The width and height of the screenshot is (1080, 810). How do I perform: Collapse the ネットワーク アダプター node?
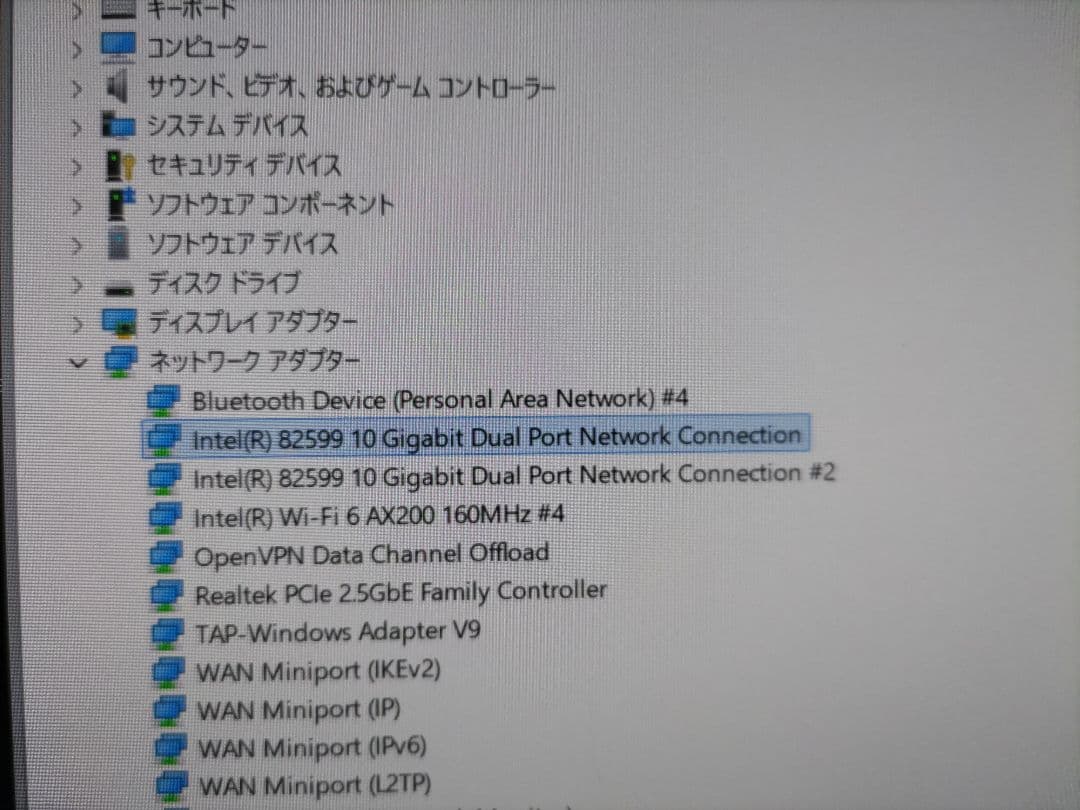click(79, 362)
